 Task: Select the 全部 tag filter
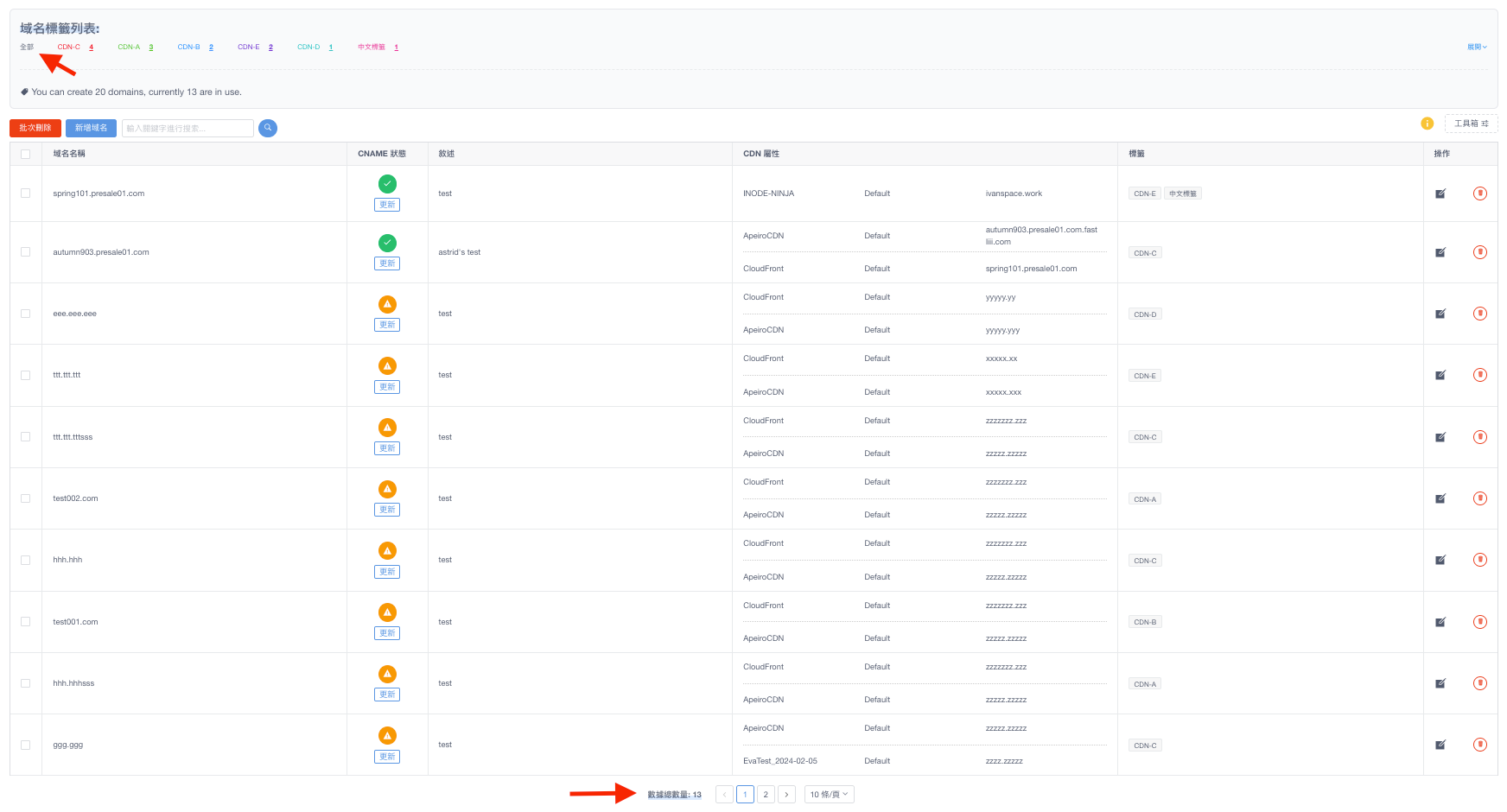pyautogui.click(x=27, y=47)
